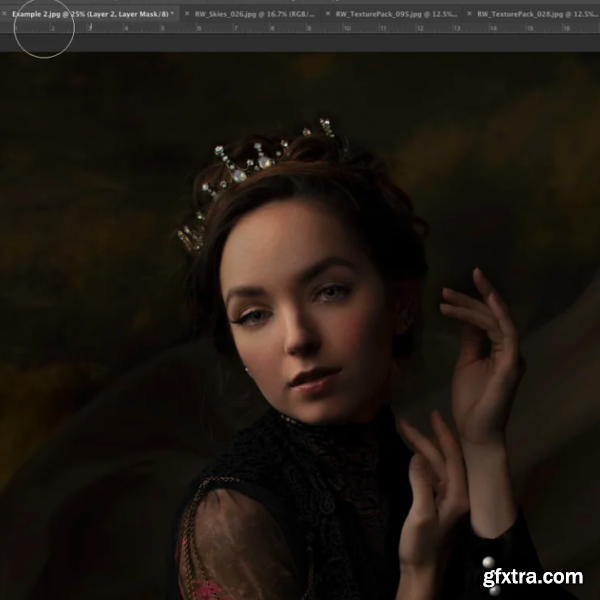
Task: Click the jeweled crown in the canvas
Action: [255, 160]
